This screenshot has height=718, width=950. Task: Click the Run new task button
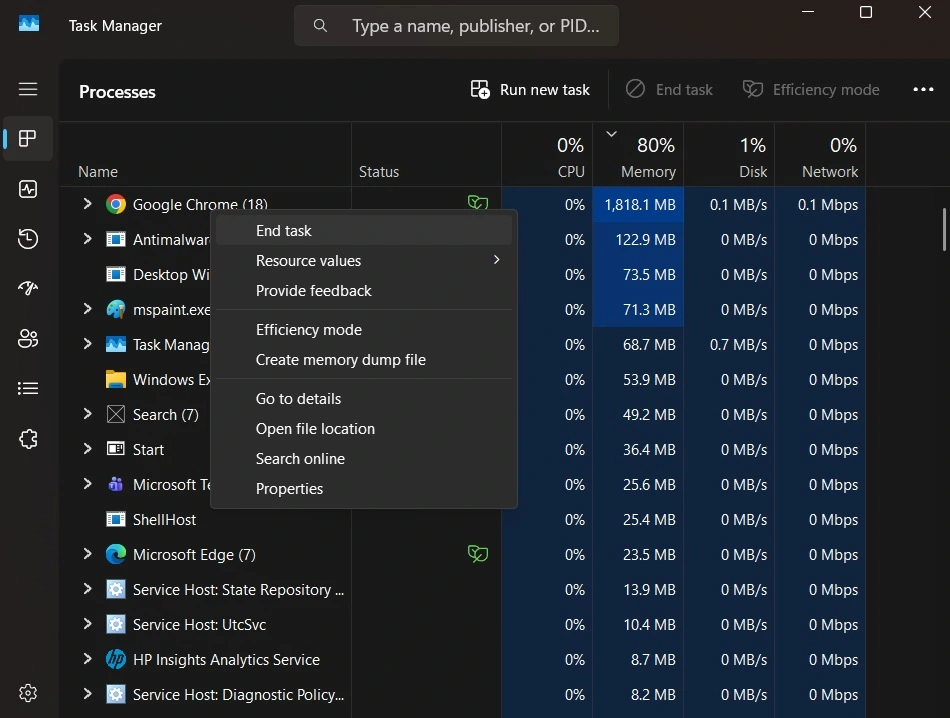tap(529, 89)
